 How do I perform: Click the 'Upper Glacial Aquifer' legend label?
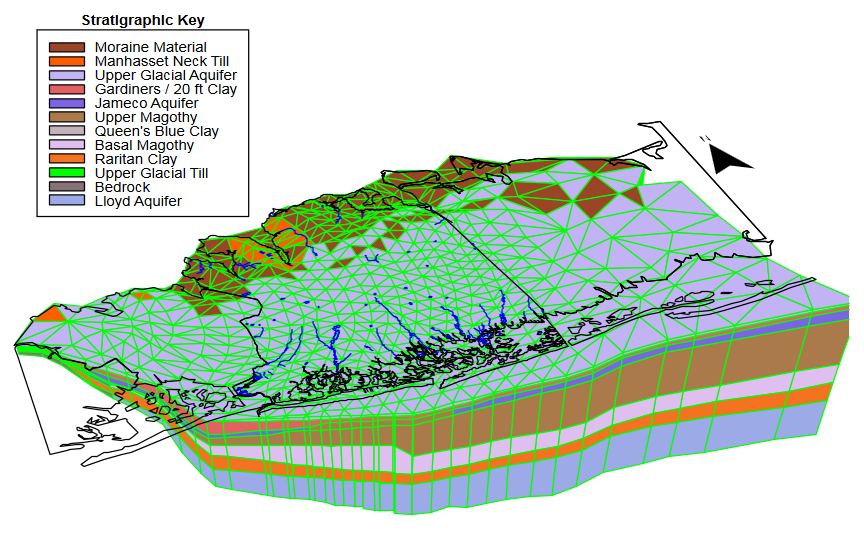click(165, 75)
